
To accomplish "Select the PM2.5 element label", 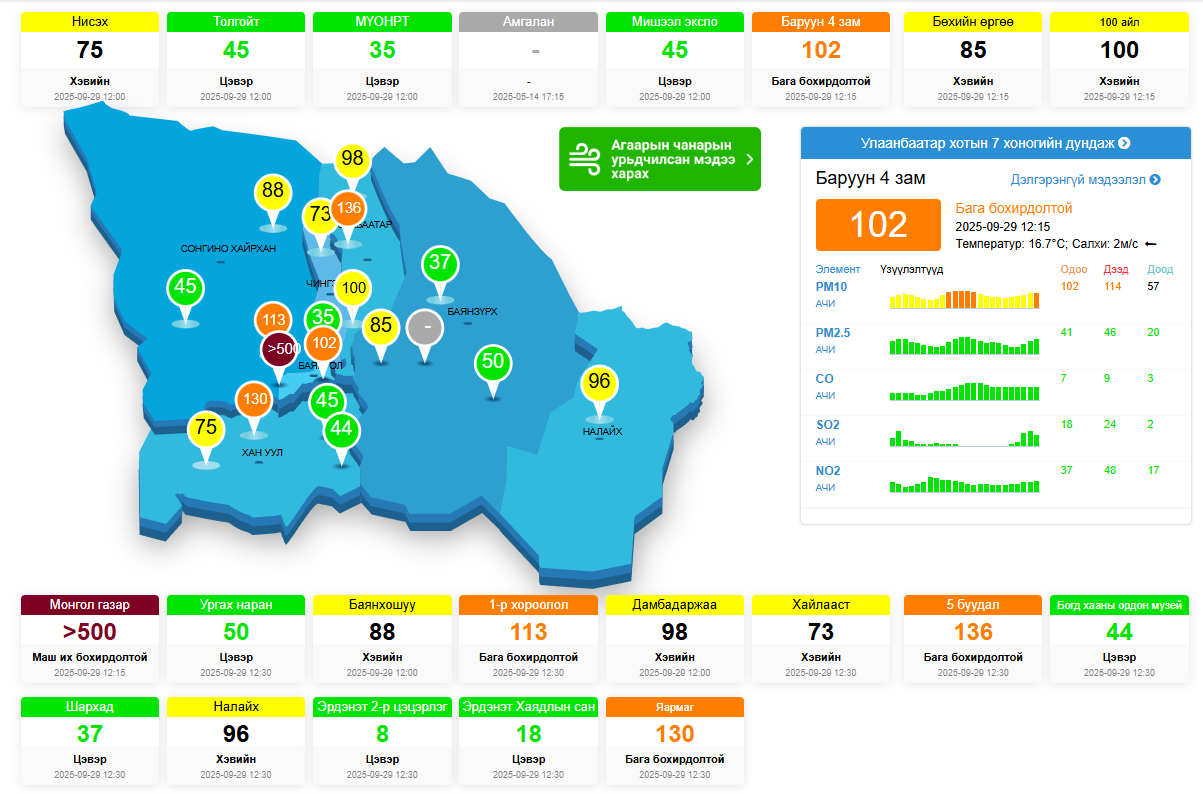I will click(833, 333).
